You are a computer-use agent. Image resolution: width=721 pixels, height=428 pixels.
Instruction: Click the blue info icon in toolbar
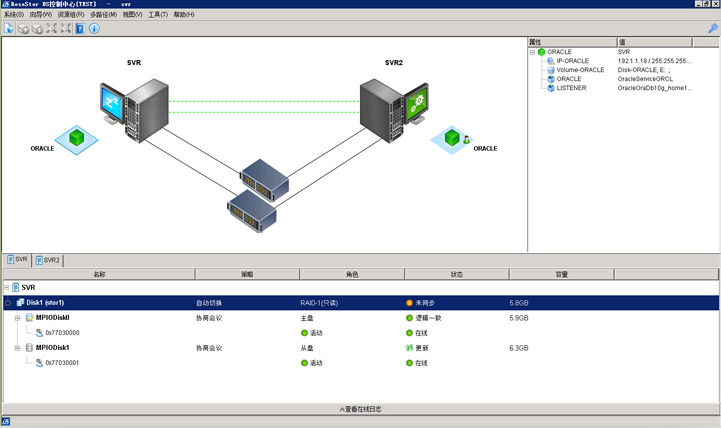94,29
